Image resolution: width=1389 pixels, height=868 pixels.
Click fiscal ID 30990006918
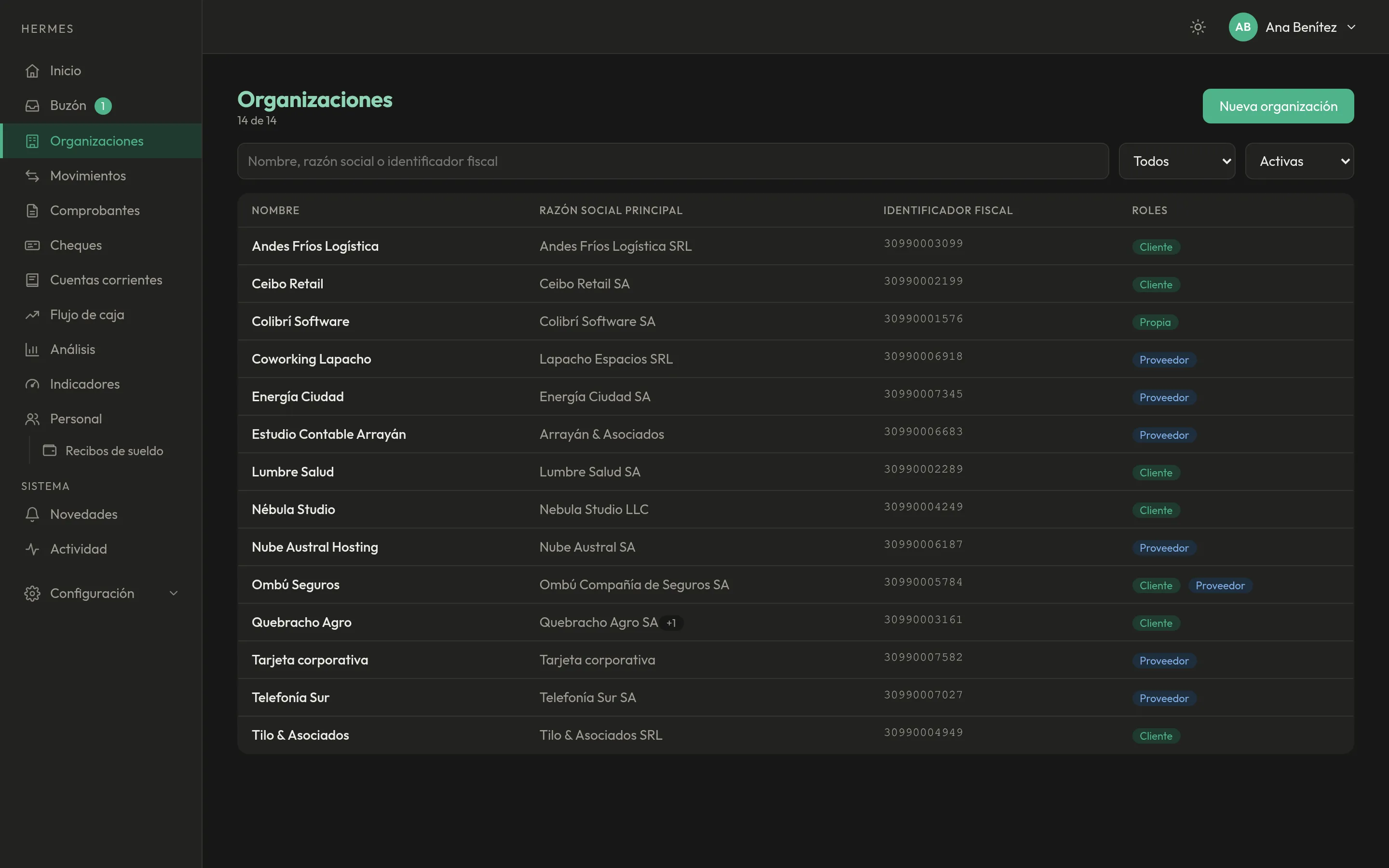click(923, 356)
